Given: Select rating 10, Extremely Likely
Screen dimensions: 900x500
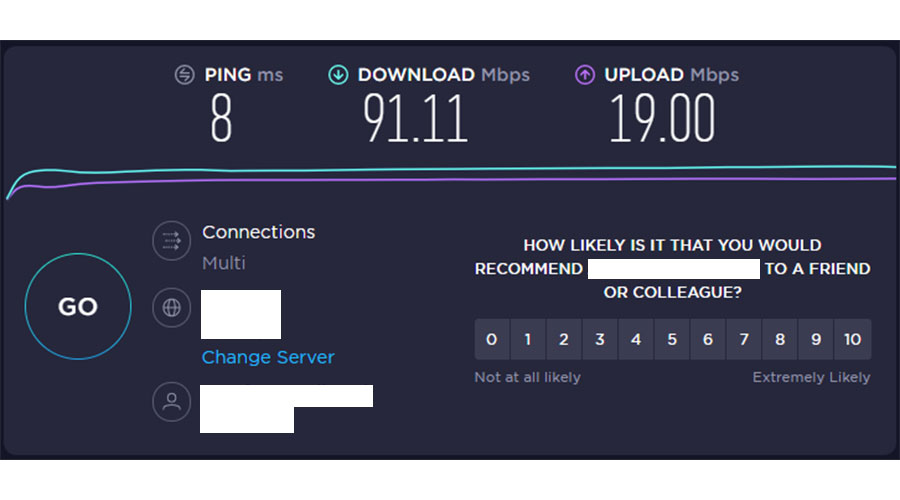Looking at the screenshot, I should coord(853,339).
